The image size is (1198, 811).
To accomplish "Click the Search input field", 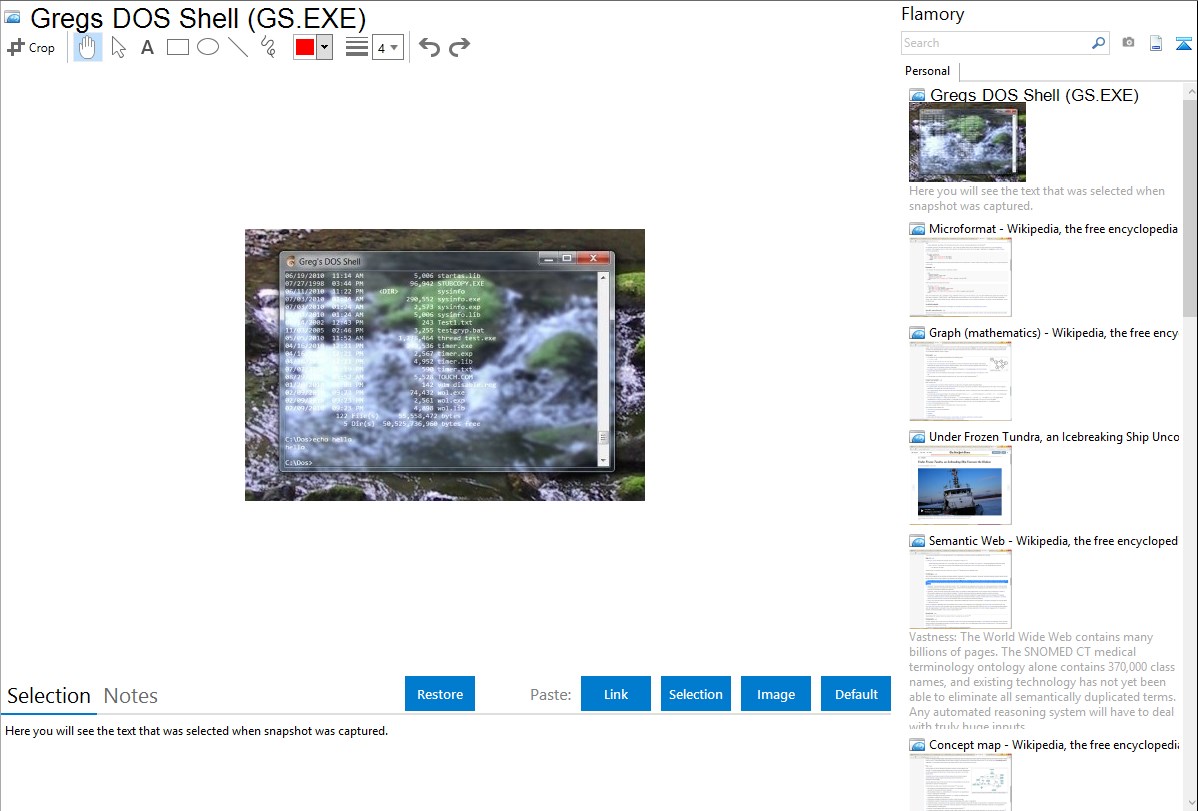I will pyautogui.click(x=996, y=43).
